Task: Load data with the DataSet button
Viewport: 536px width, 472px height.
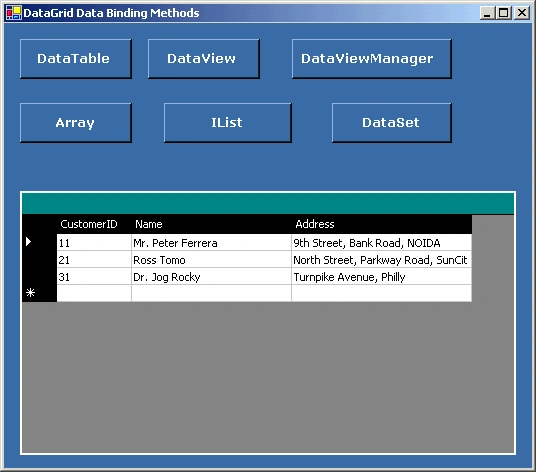Action: [x=392, y=123]
